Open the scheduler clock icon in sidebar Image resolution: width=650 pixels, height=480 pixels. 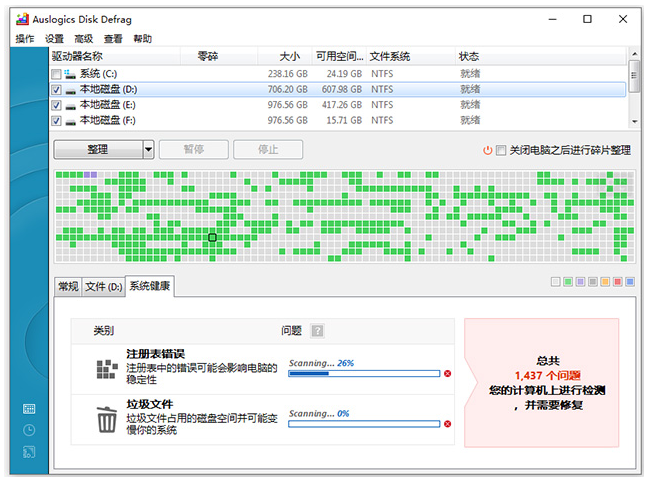(x=29, y=430)
